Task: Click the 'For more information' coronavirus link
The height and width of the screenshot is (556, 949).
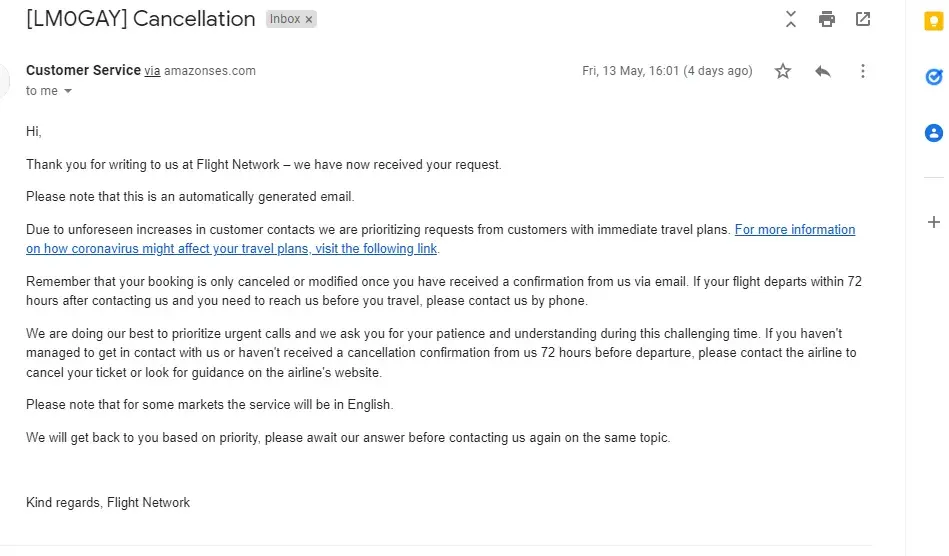Action: tap(795, 230)
